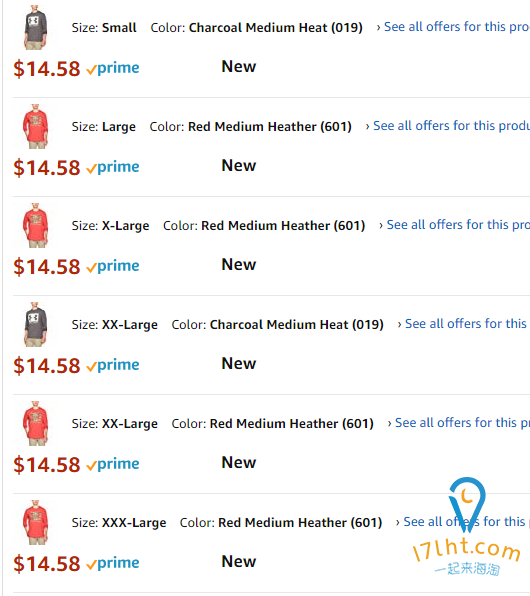Click the prime badge on the X-Large Red offer
The height and width of the screenshot is (596, 530).
pyautogui.click(x=113, y=266)
